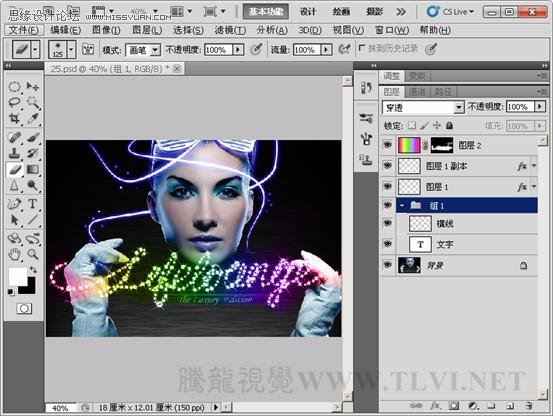Hide the 组 1 group
This screenshot has width=553, height=416.
[388, 205]
